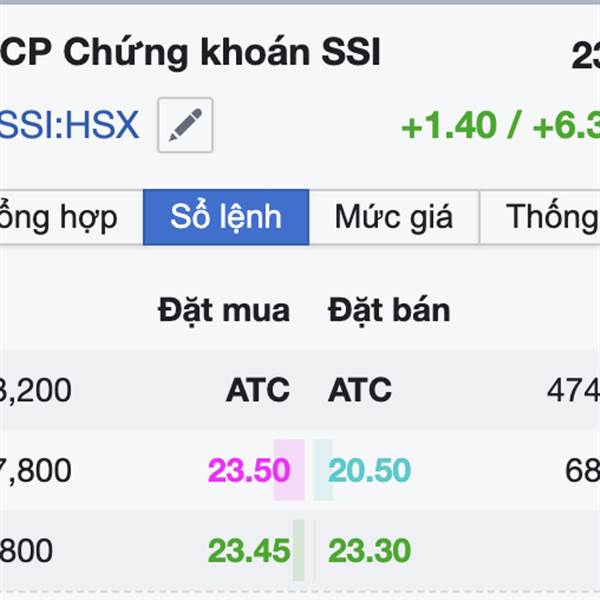
Task: Select the ATC buy price cell
Action: click(258, 390)
